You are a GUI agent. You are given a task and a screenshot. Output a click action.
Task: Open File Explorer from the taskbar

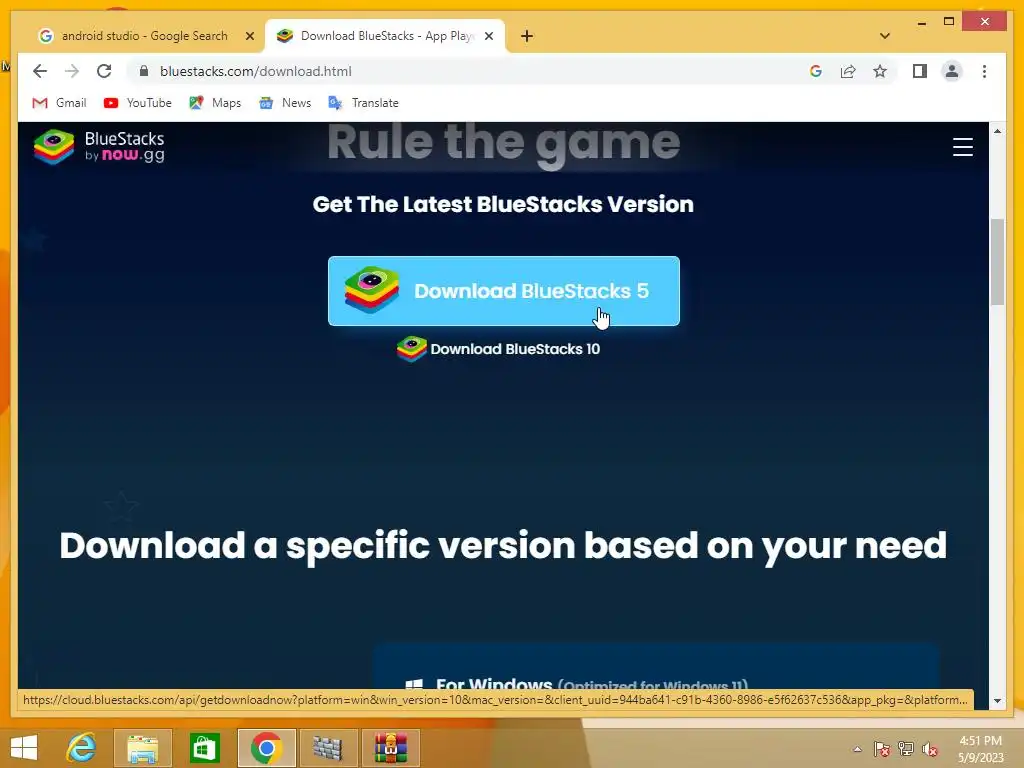[x=143, y=748]
